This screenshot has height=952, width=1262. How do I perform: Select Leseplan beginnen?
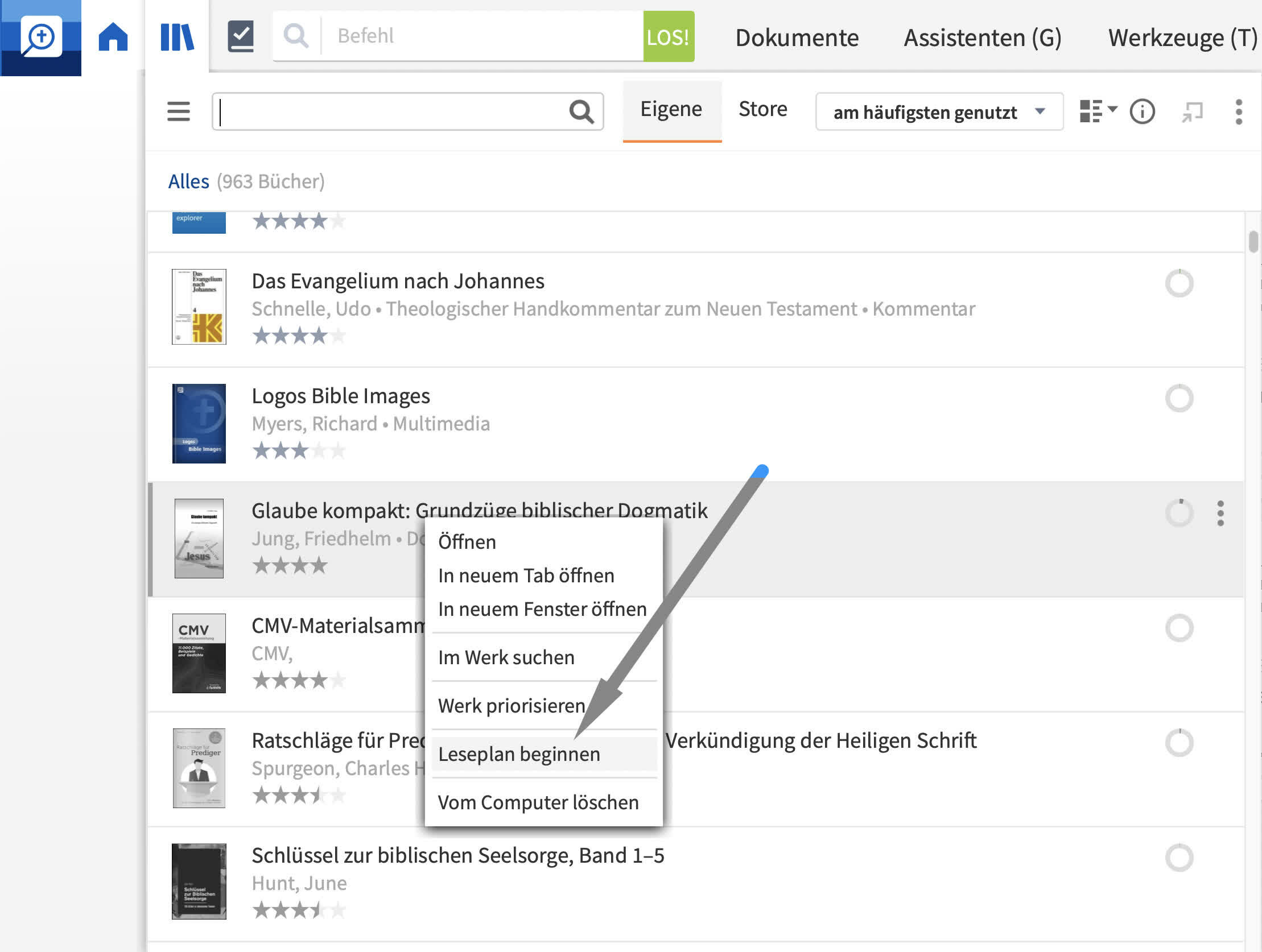[x=545, y=754]
